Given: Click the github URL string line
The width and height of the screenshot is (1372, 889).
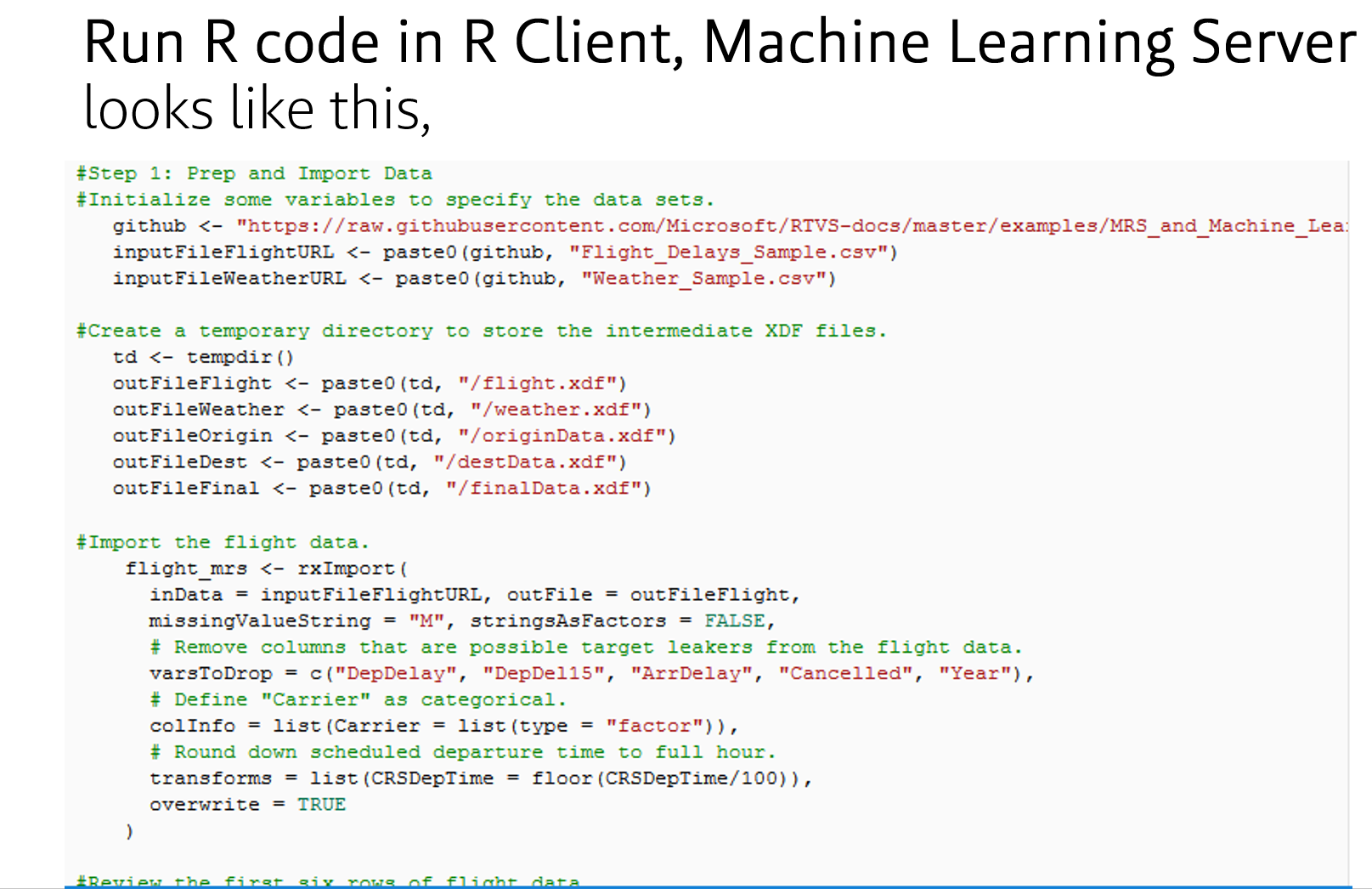Looking at the screenshot, I should pos(730,226).
